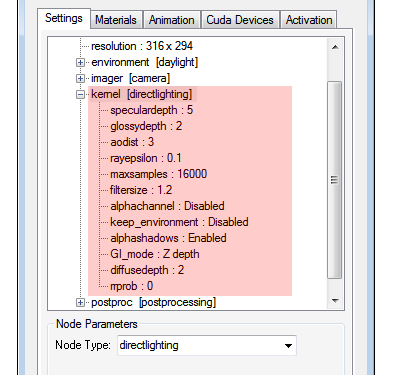Select the diffusedepth : 2 parameter

point(147,270)
